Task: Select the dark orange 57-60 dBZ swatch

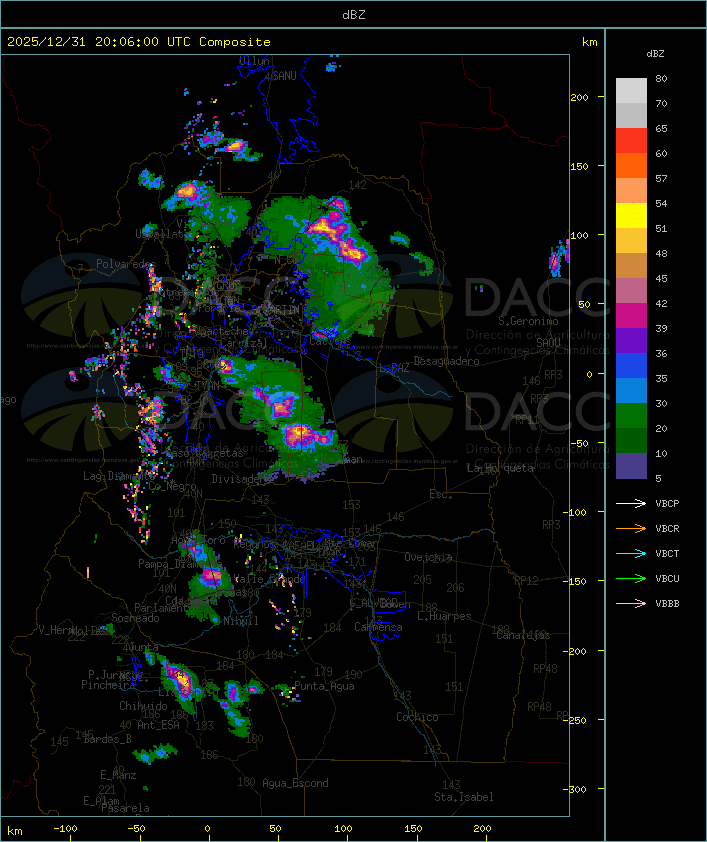Action: (631, 165)
